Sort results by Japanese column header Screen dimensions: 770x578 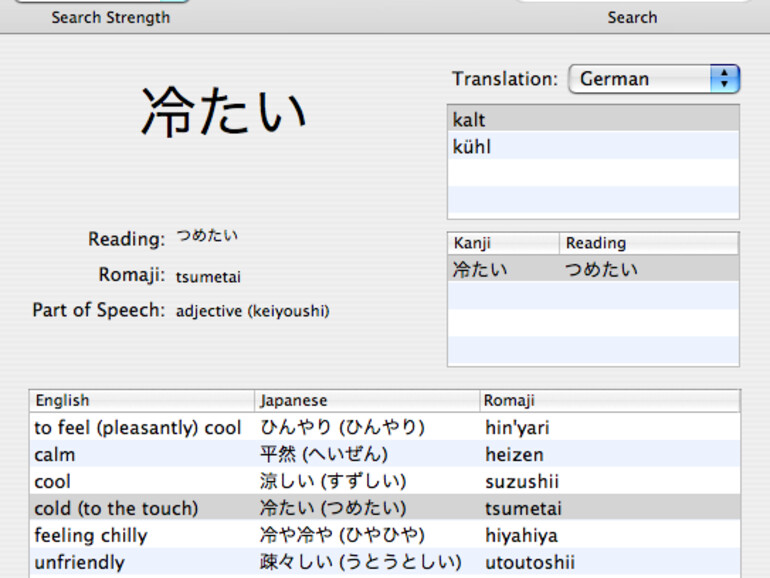pyautogui.click(x=366, y=401)
